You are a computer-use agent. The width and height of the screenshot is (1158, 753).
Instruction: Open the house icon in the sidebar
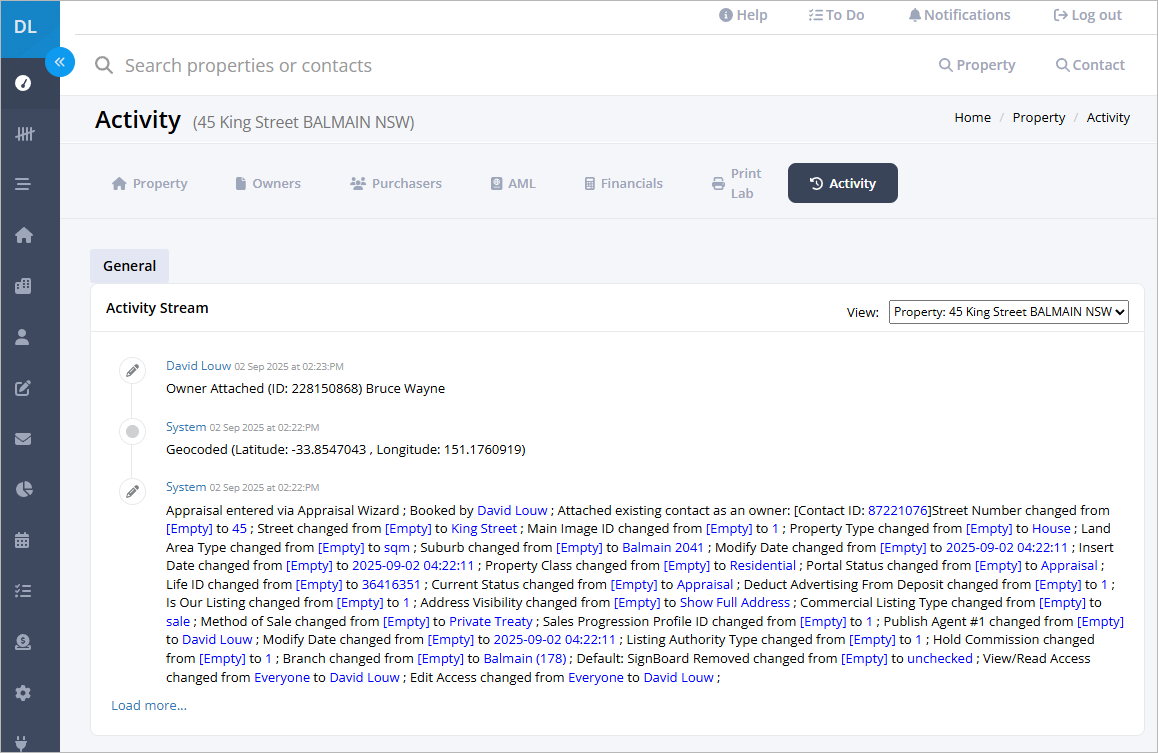(x=24, y=235)
